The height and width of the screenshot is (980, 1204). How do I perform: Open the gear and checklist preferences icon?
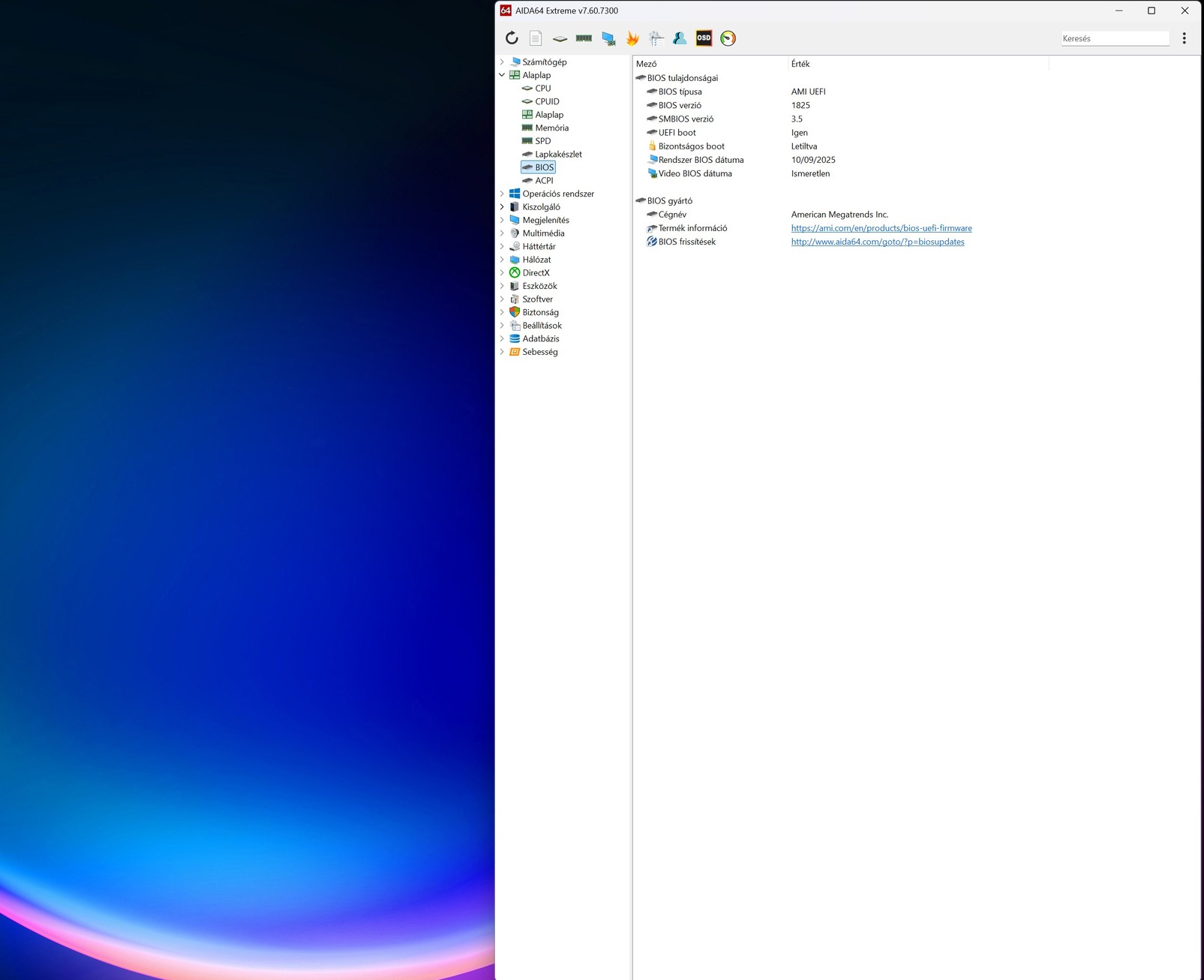click(x=656, y=38)
